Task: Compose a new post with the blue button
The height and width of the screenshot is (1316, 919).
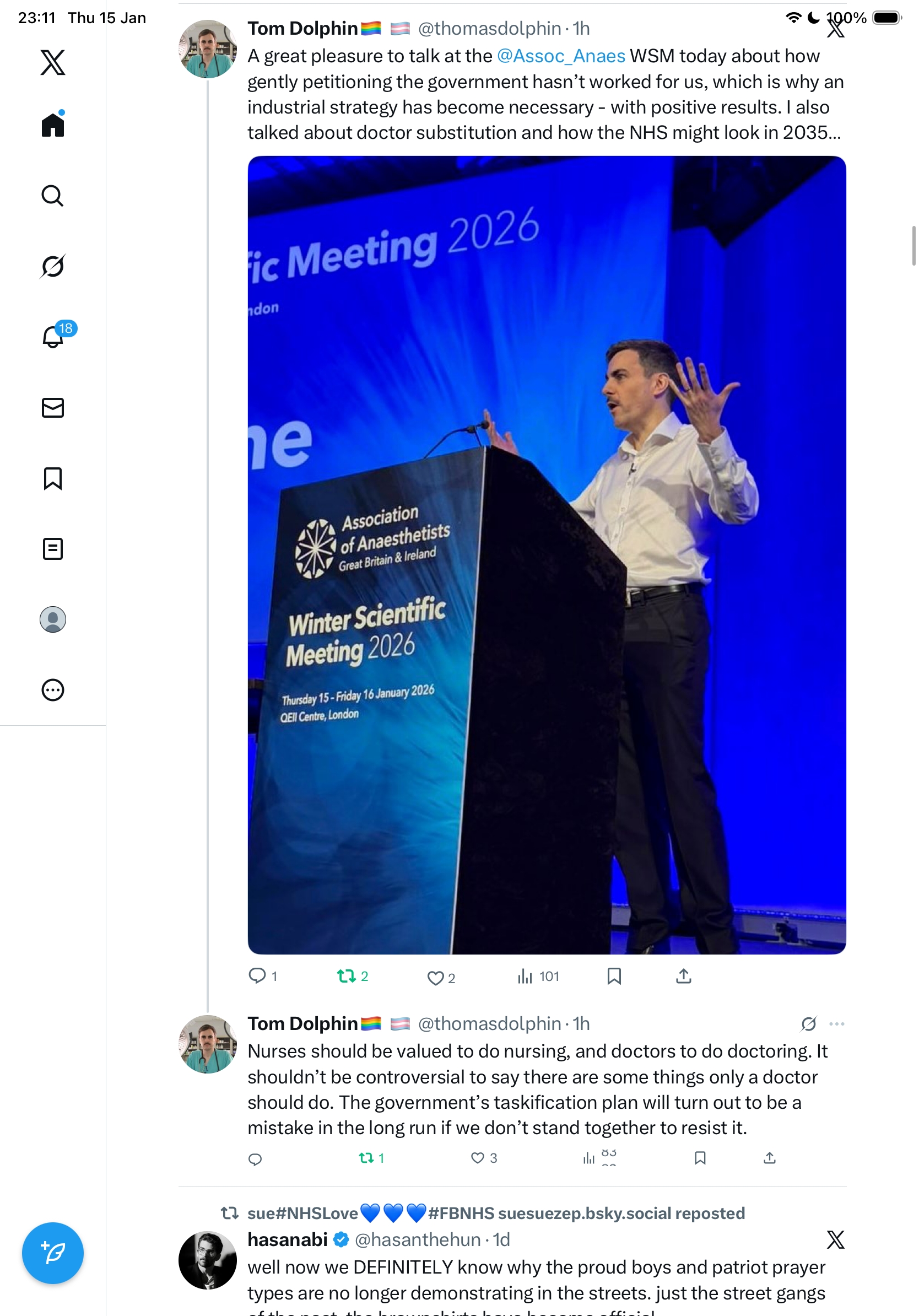Action: (x=53, y=1253)
